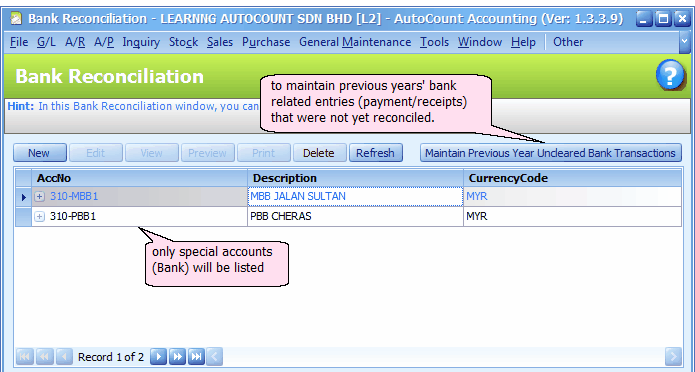This screenshot has height=372, width=695.
Task: Go to first record navigator button
Action: pos(24,356)
